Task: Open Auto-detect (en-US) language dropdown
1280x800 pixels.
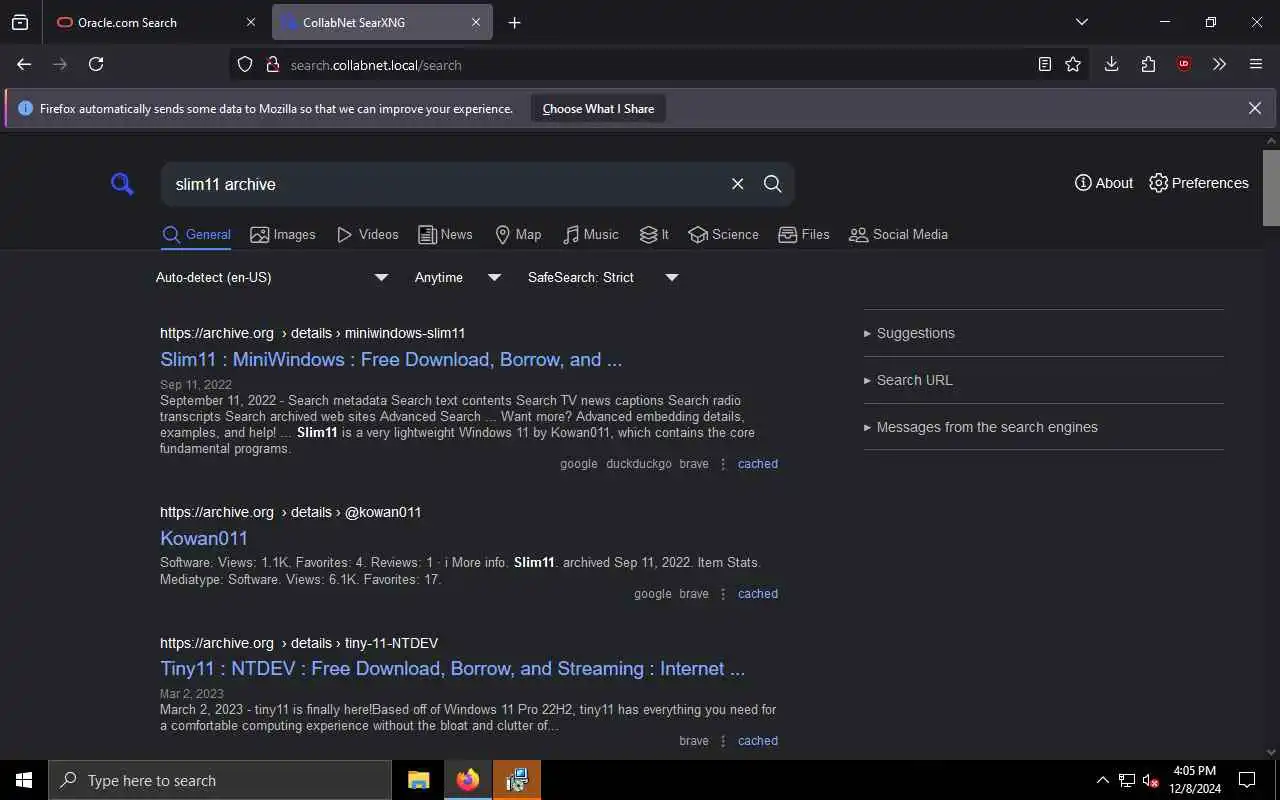Action: click(x=272, y=277)
